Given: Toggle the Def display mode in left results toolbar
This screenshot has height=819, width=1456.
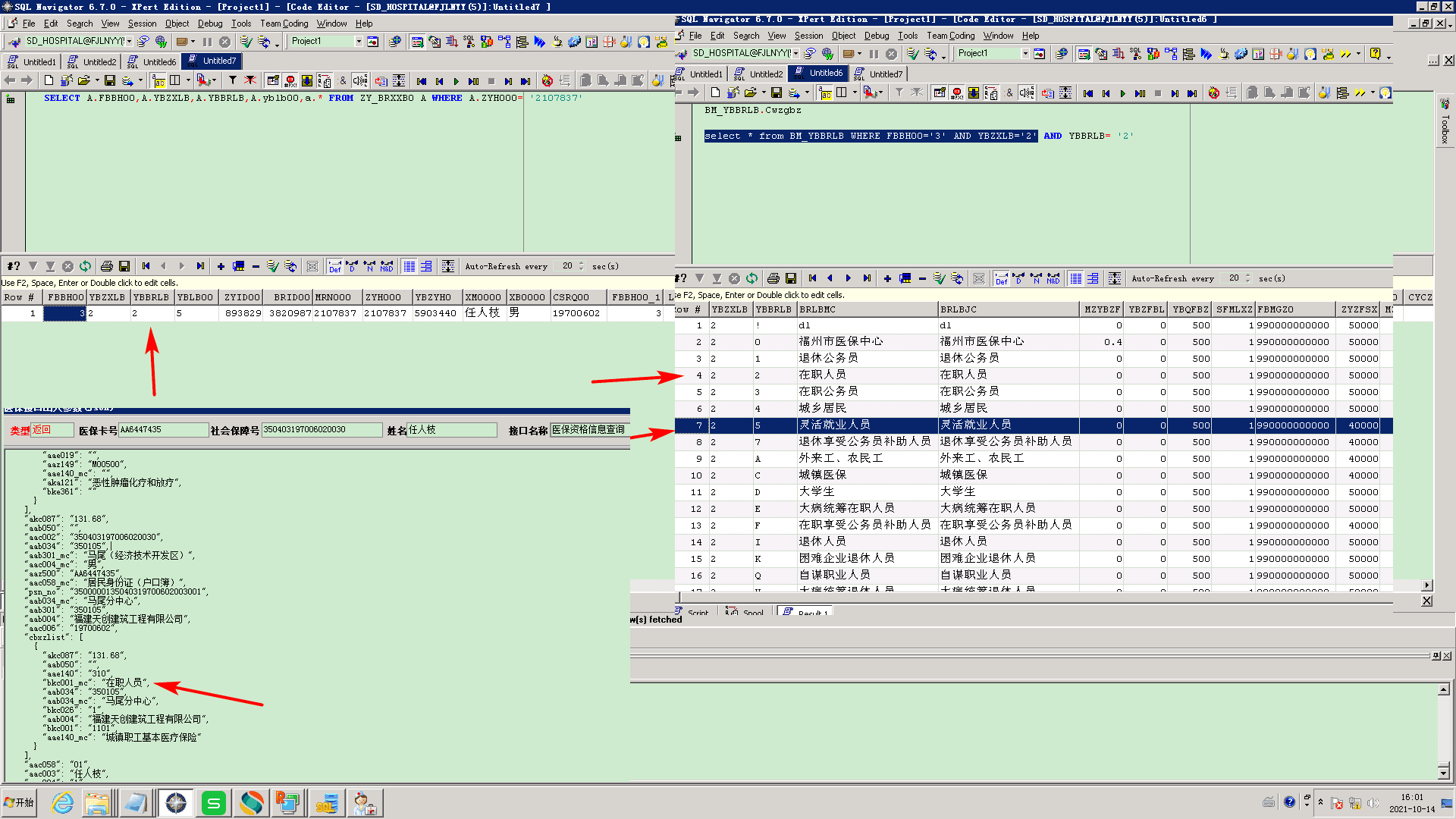Looking at the screenshot, I should pos(334,266).
